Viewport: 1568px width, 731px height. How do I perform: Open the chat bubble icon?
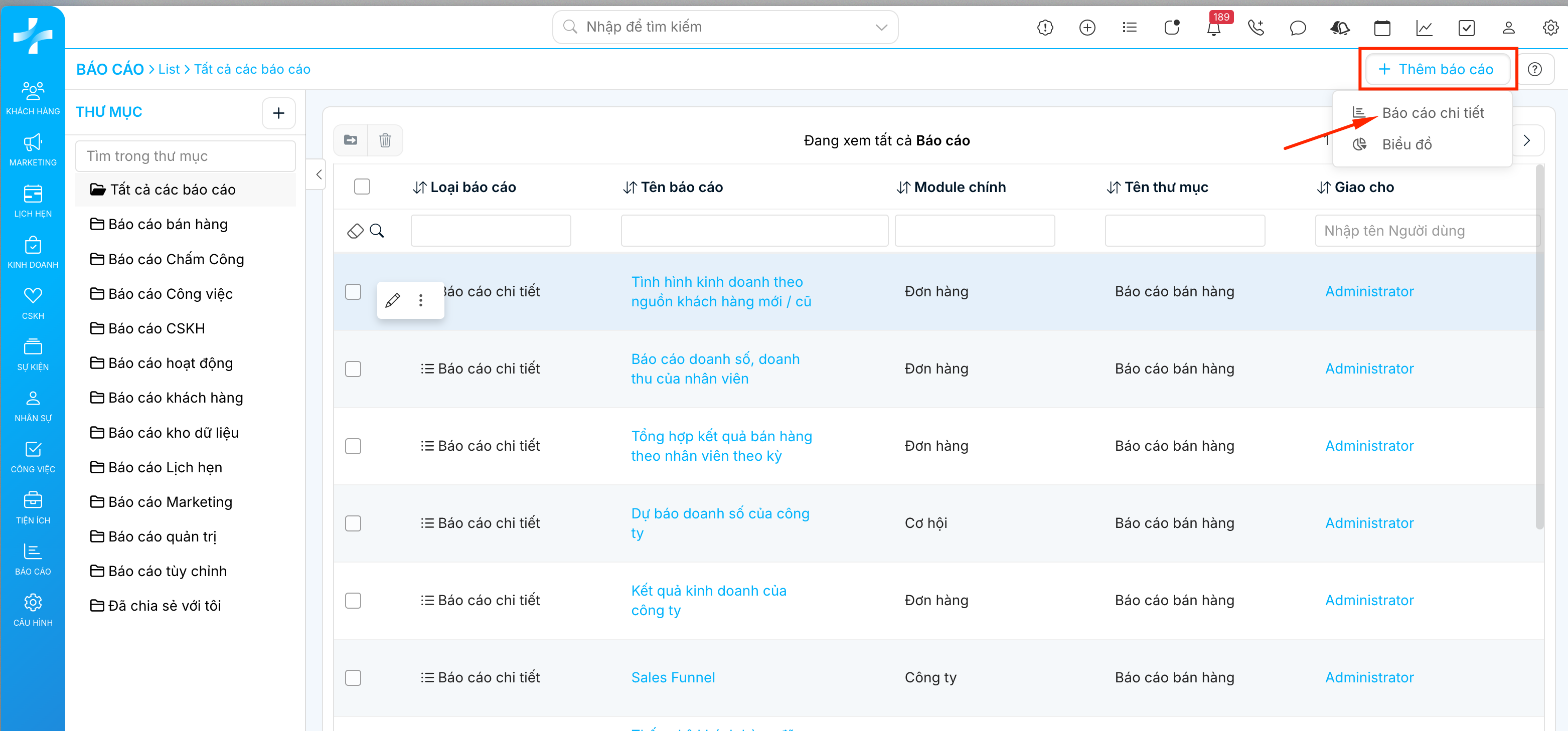pos(1297,28)
